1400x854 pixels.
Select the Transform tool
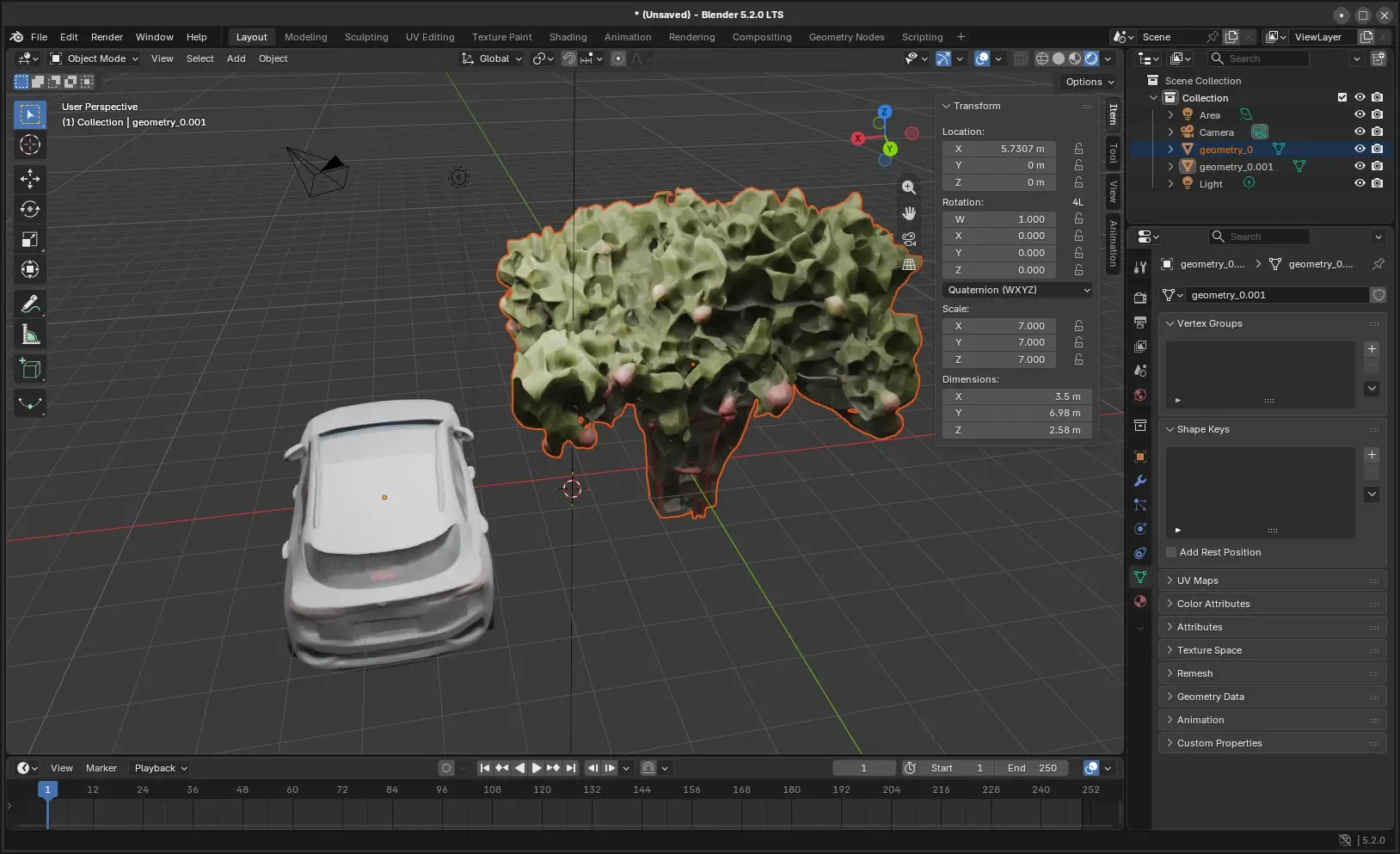coord(30,269)
